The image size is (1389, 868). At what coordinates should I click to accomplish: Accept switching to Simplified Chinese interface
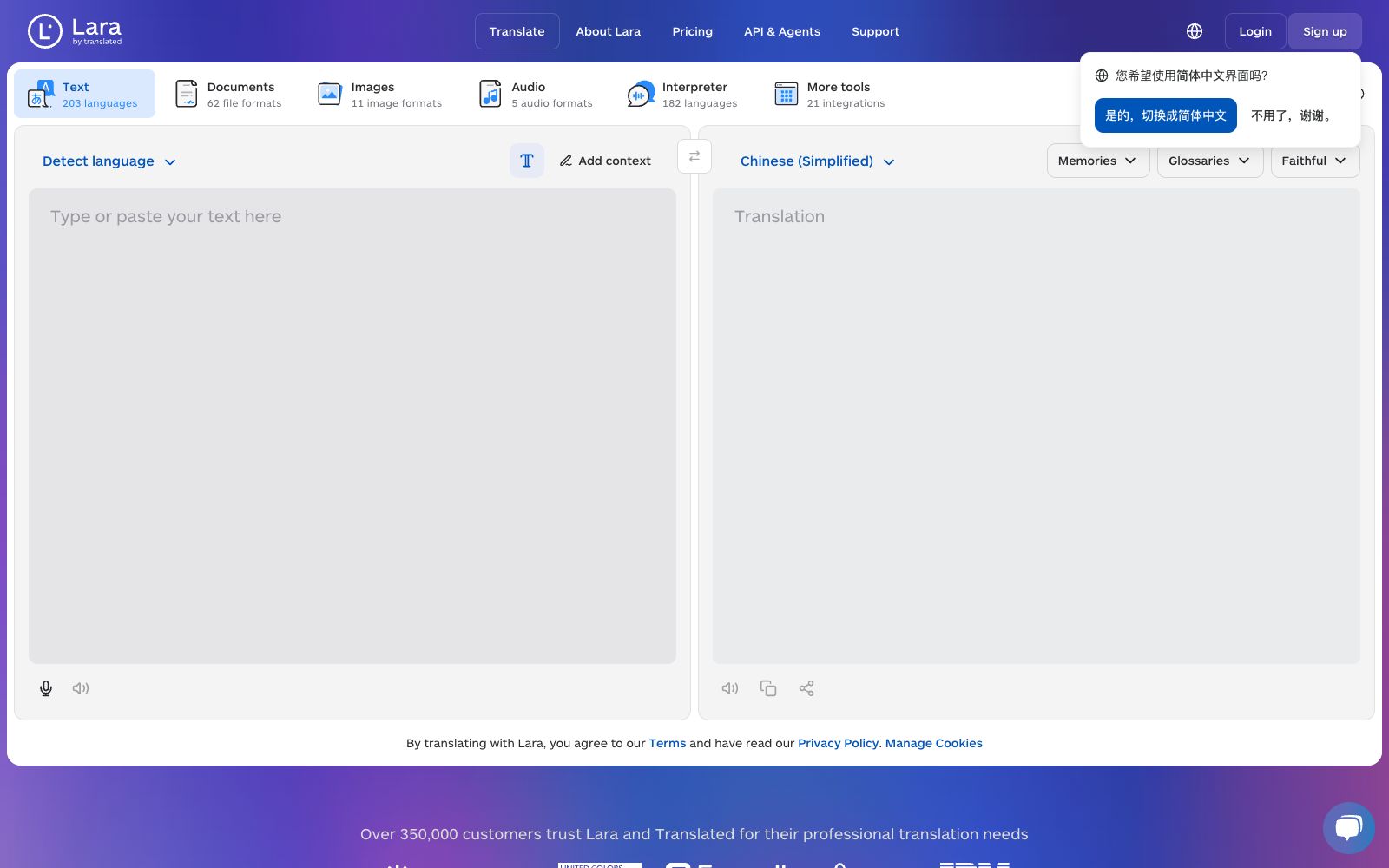(x=1166, y=115)
